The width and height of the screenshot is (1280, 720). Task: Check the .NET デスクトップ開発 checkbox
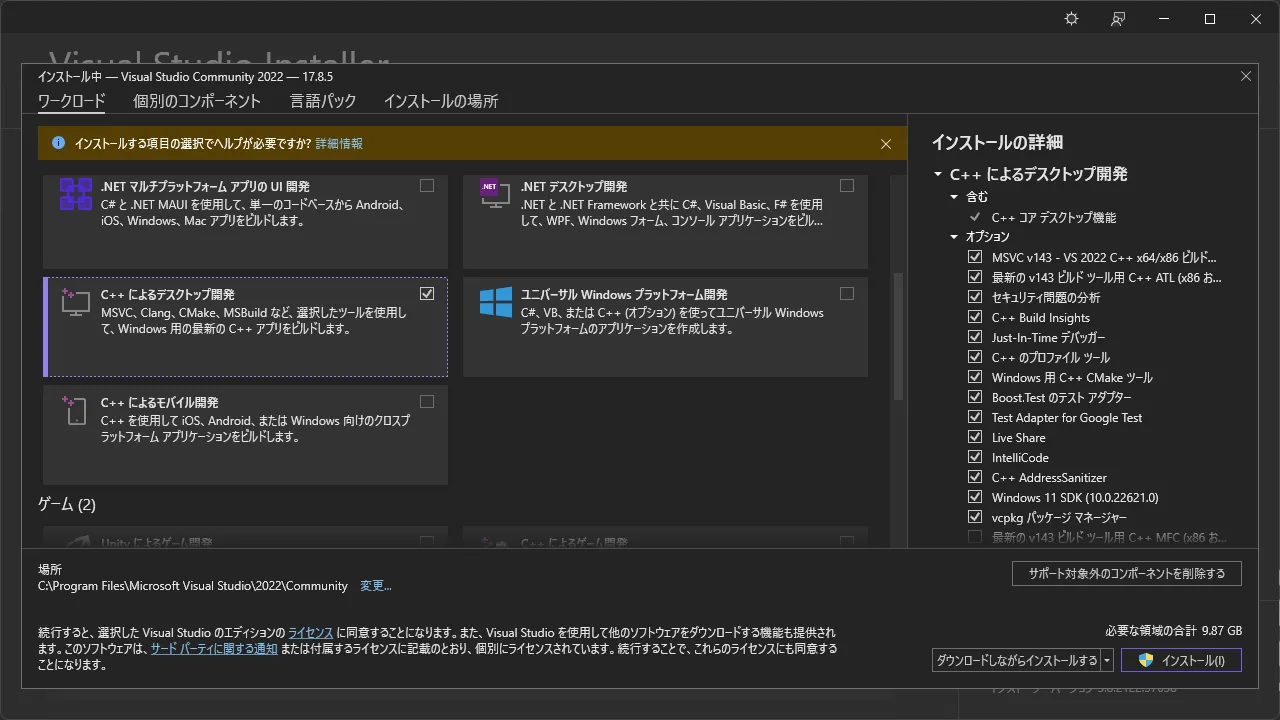[x=847, y=186]
